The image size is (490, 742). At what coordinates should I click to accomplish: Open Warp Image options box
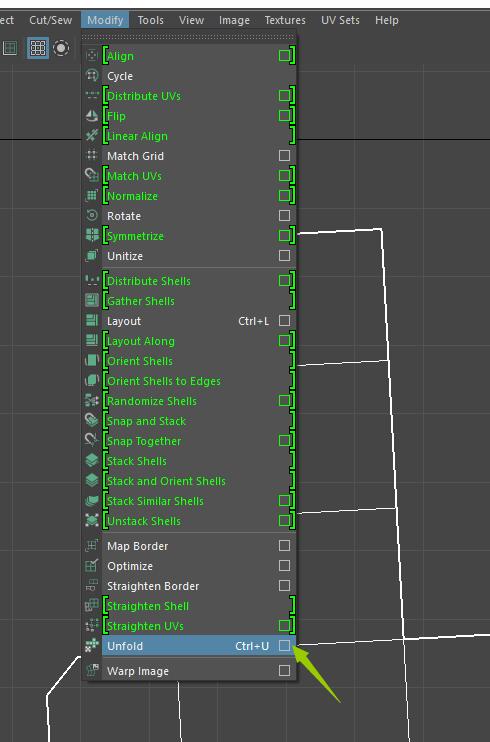(284, 671)
